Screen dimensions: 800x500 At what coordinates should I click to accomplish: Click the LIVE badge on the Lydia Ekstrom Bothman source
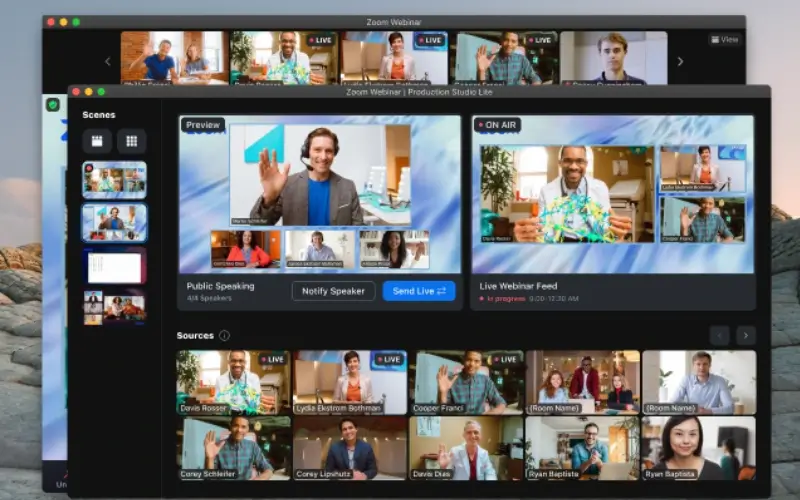(x=389, y=359)
